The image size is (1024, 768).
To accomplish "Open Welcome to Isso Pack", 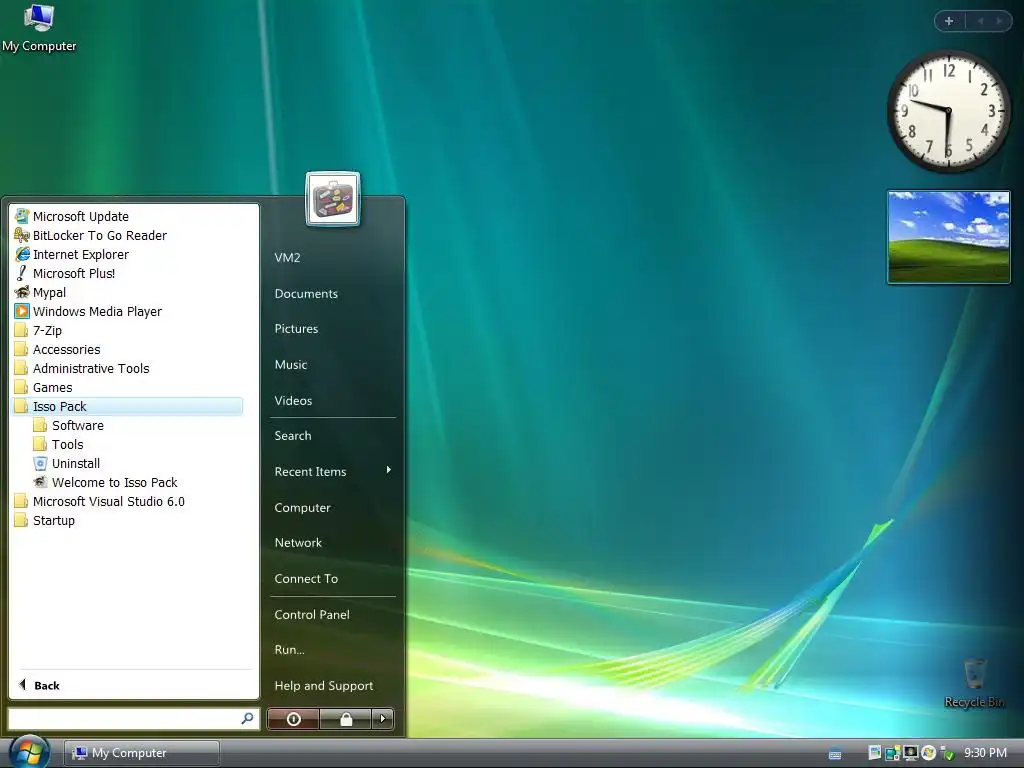I will coord(105,482).
